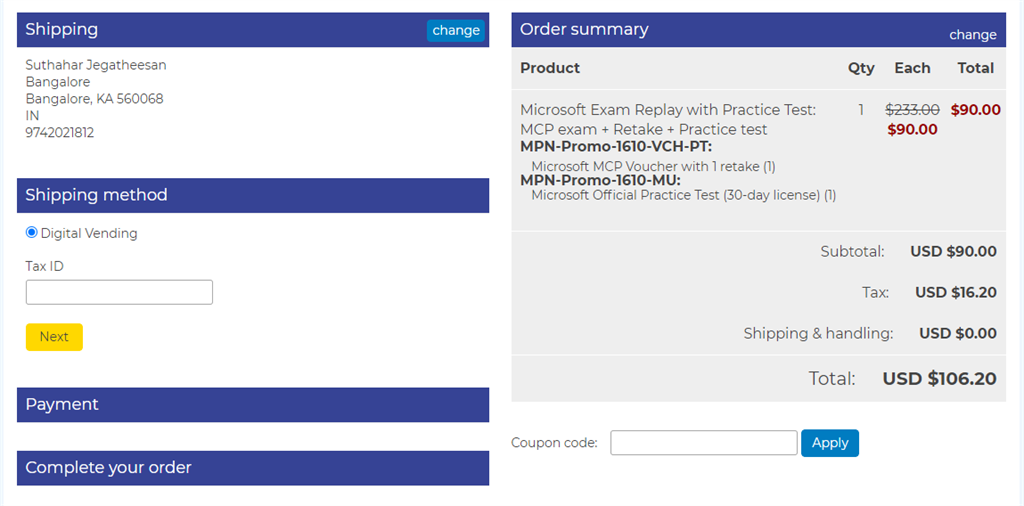Apply the coupon code
Image resolution: width=1024 pixels, height=506 pixels.
[x=829, y=443]
